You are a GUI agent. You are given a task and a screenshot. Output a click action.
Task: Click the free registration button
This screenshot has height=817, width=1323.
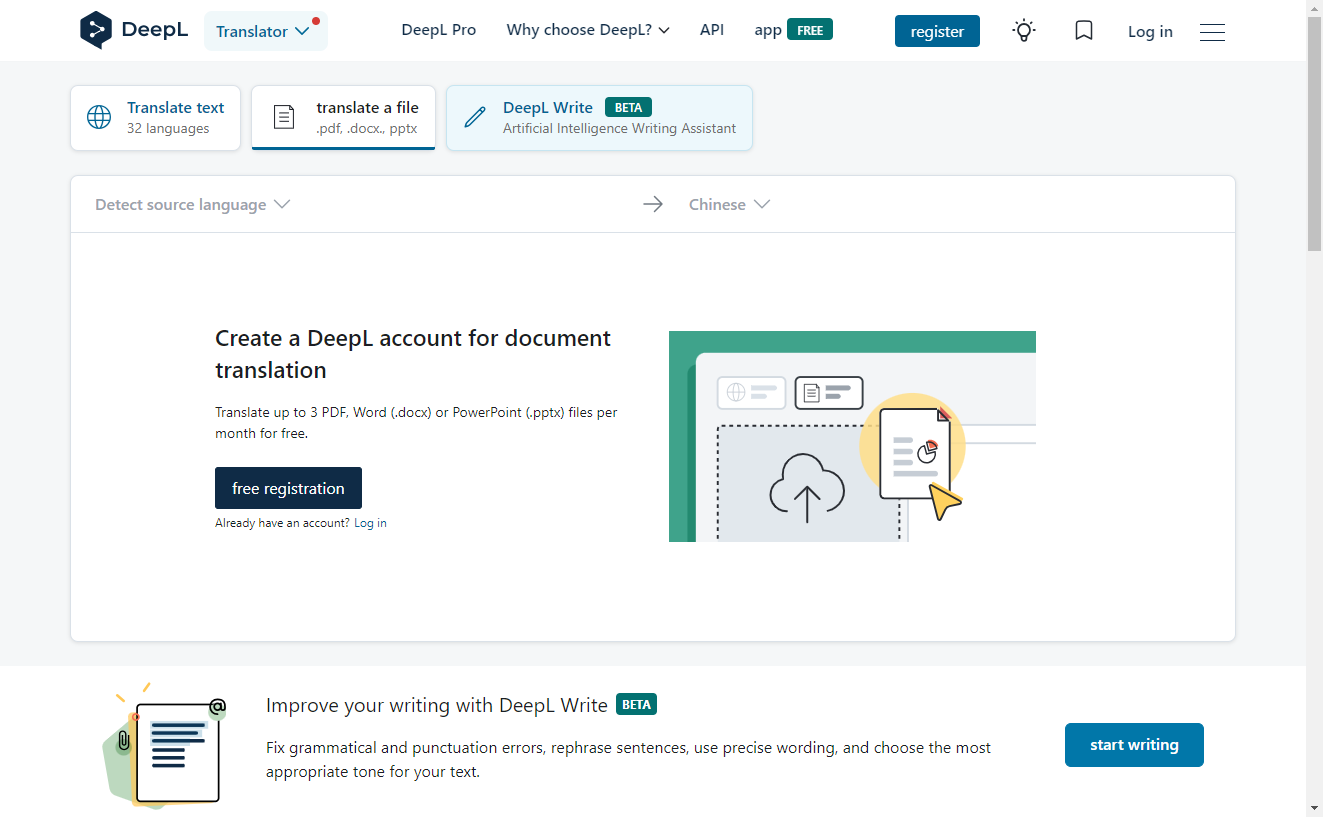coord(288,488)
